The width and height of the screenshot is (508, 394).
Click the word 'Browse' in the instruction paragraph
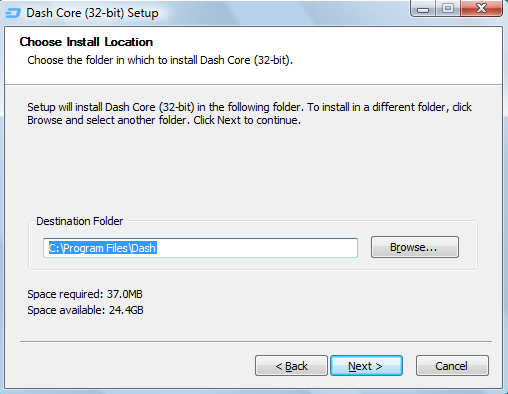[x=45, y=120]
